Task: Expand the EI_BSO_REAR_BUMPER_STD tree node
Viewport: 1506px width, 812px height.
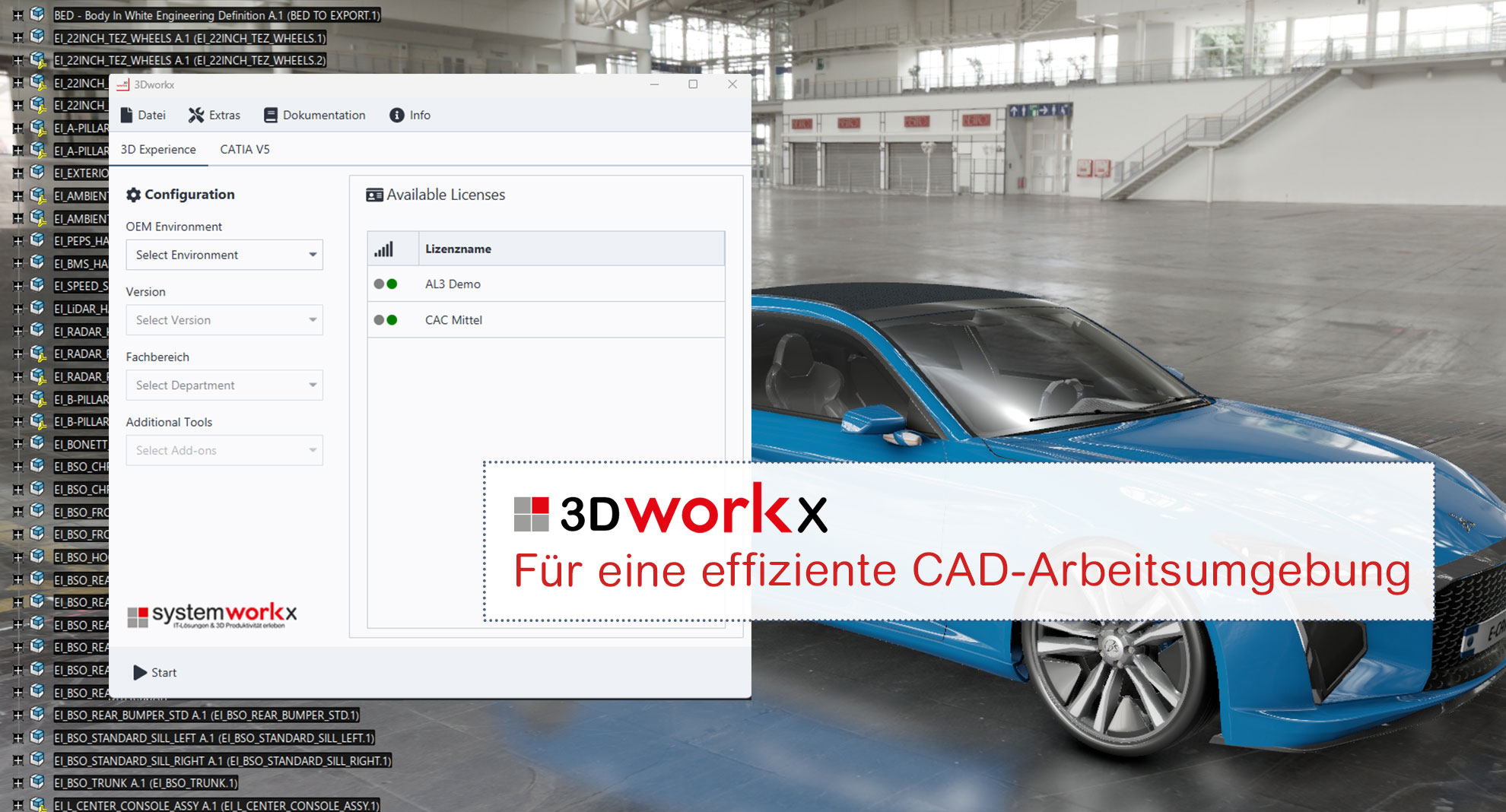Action: click(x=17, y=715)
